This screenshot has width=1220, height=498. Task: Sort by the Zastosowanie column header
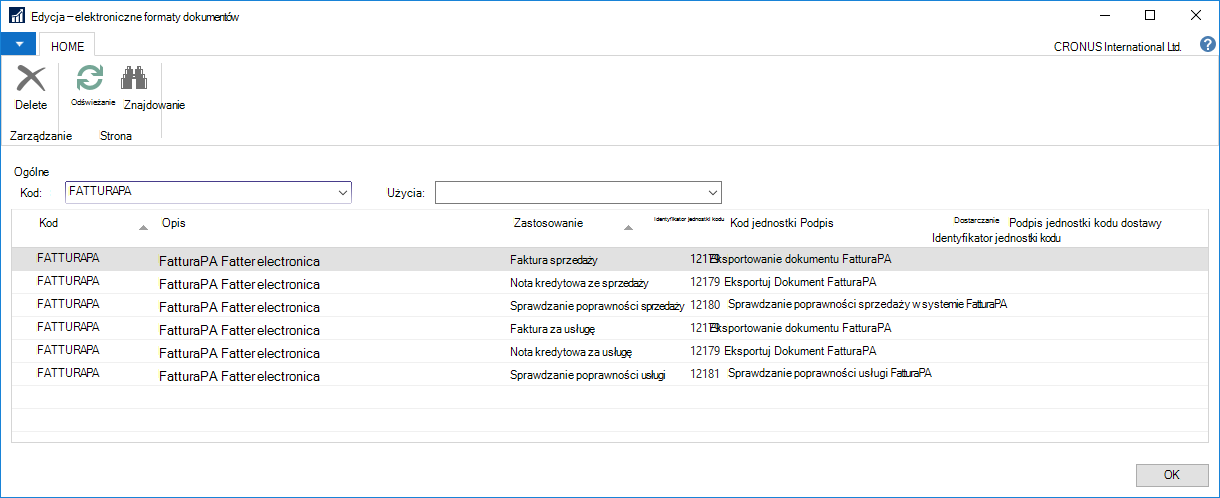coord(548,223)
